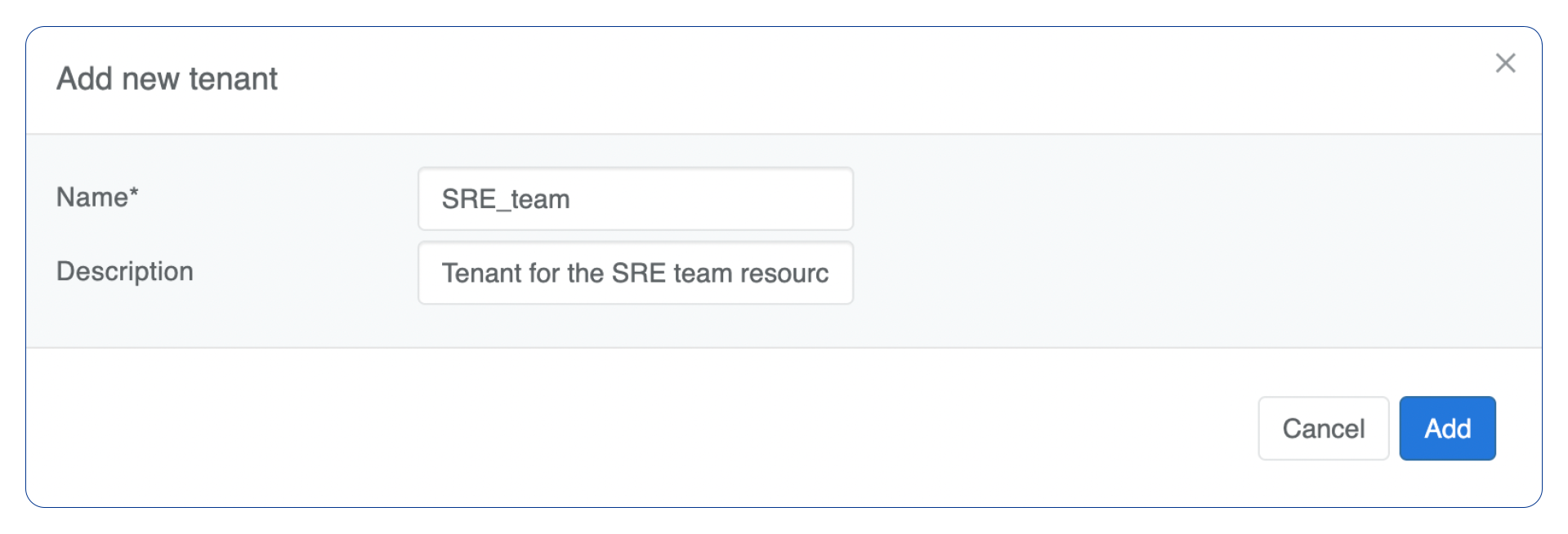Click the Name* field label
The image size is (1568, 534).
tap(97, 198)
